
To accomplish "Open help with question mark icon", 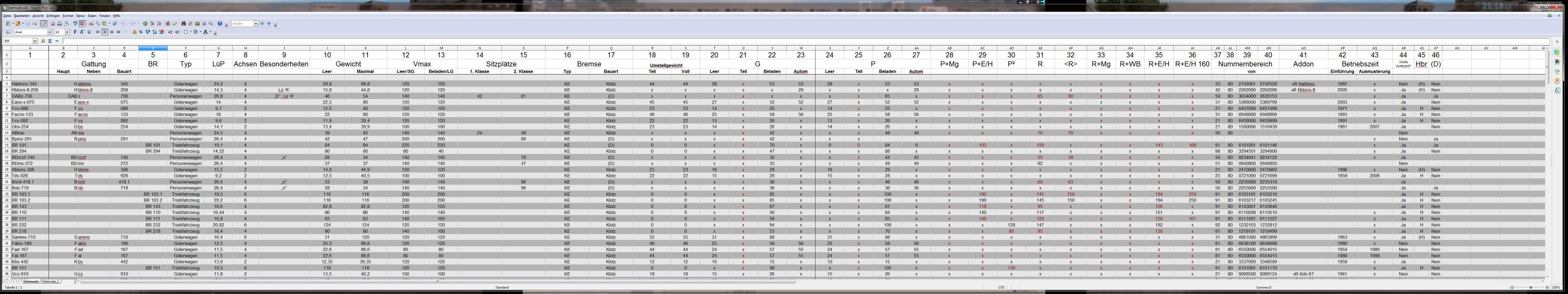I will [x=220, y=24].
